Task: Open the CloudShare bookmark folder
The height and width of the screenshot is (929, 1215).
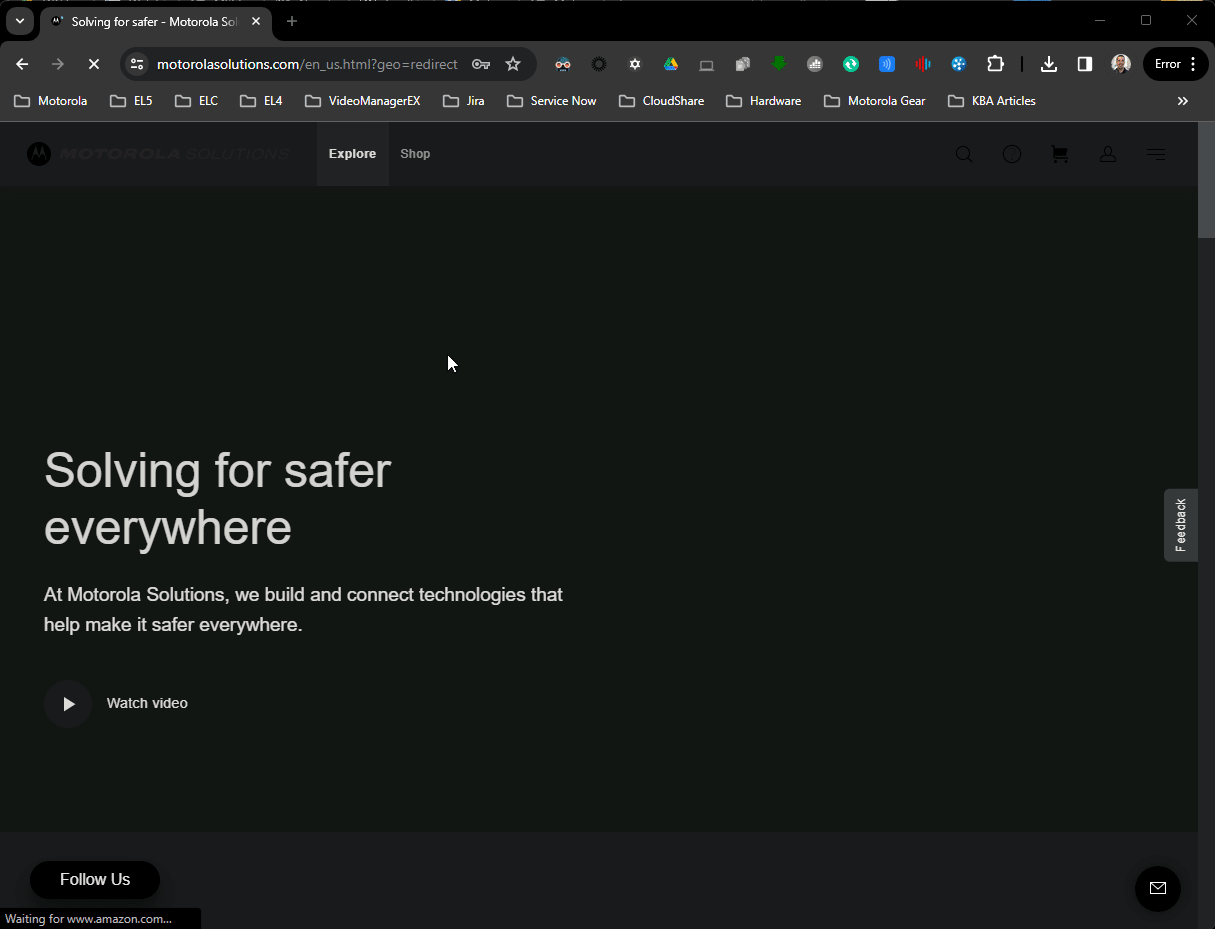Action: (662, 101)
